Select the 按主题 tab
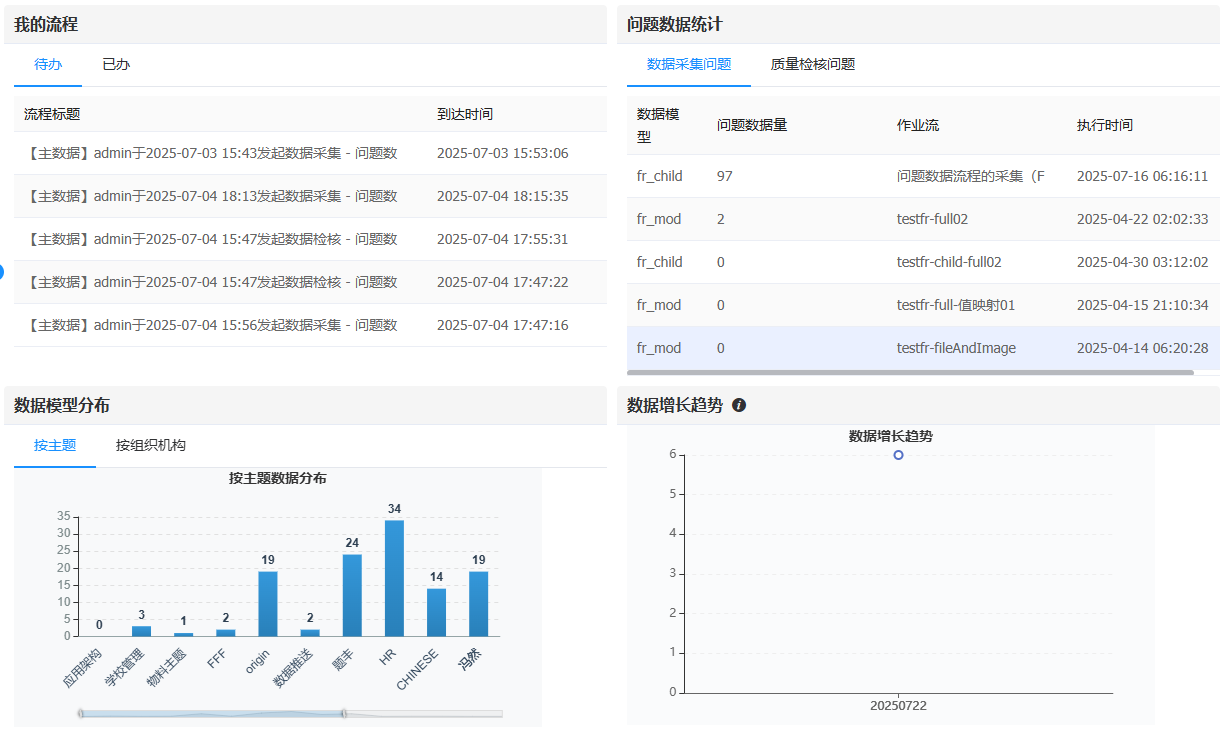The width and height of the screenshot is (1227, 733). pos(55,446)
